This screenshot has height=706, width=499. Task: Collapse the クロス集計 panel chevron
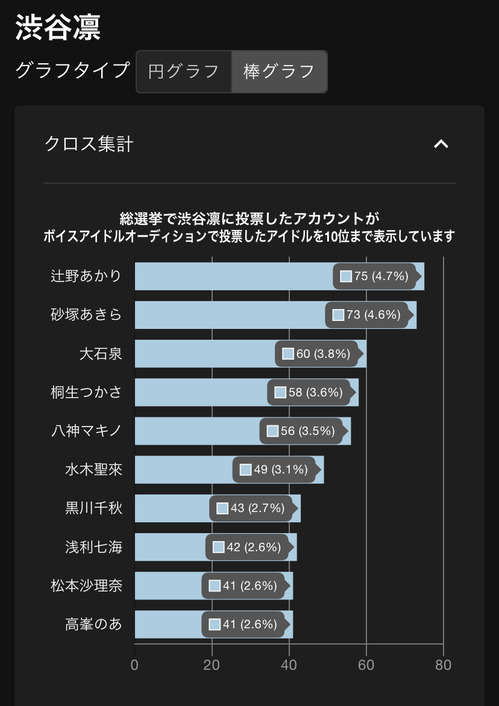pos(441,144)
